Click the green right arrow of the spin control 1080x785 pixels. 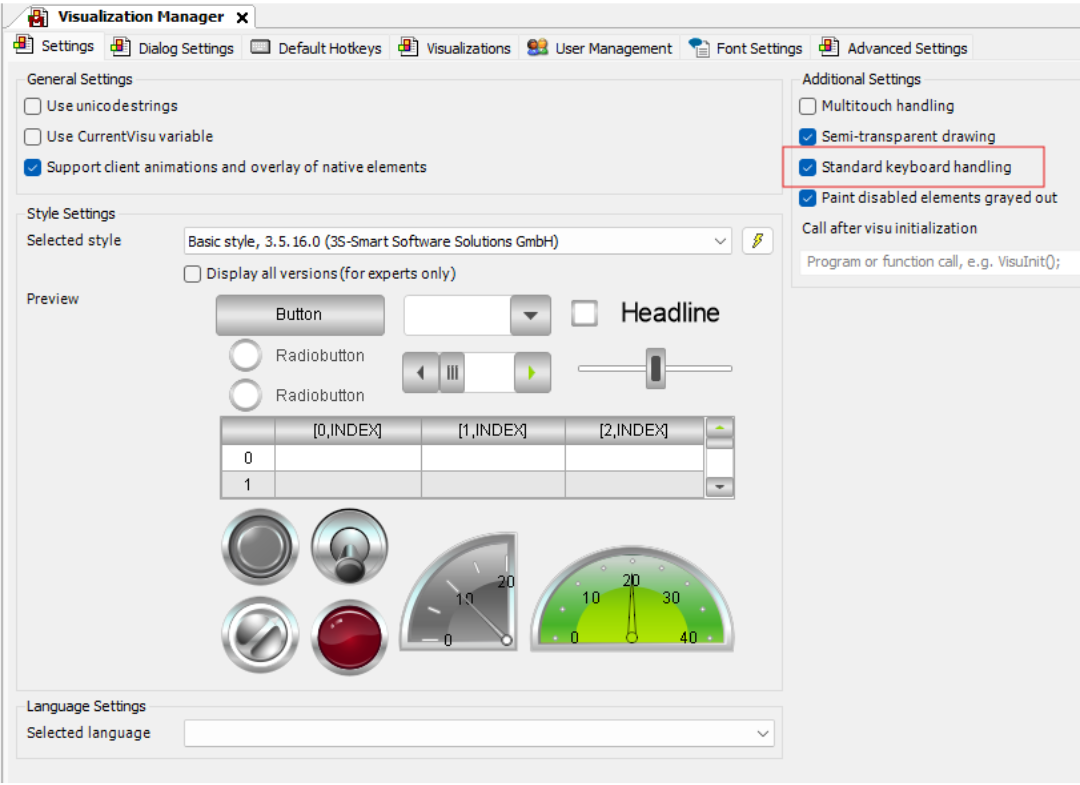[x=531, y=372]
